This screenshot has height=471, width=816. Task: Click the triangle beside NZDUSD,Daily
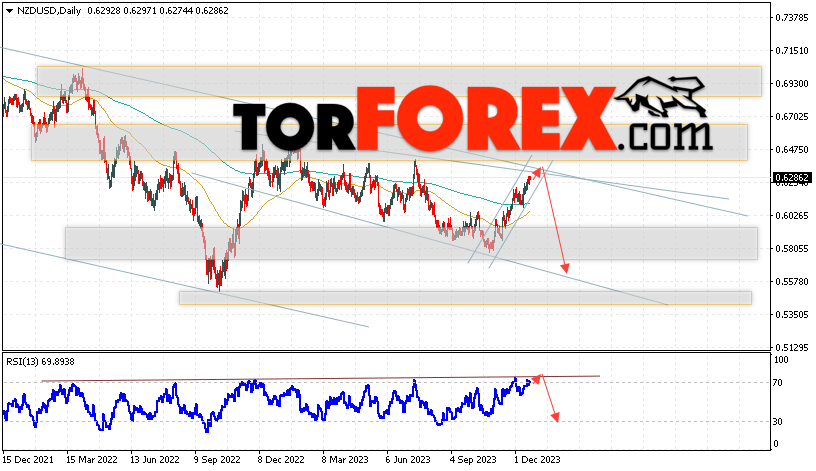coord(9,11)
